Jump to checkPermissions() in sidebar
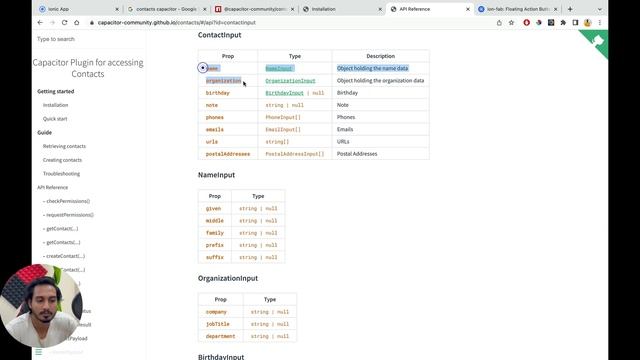The width and height of the screenshot is (640, 360). [x=67, y=201]
